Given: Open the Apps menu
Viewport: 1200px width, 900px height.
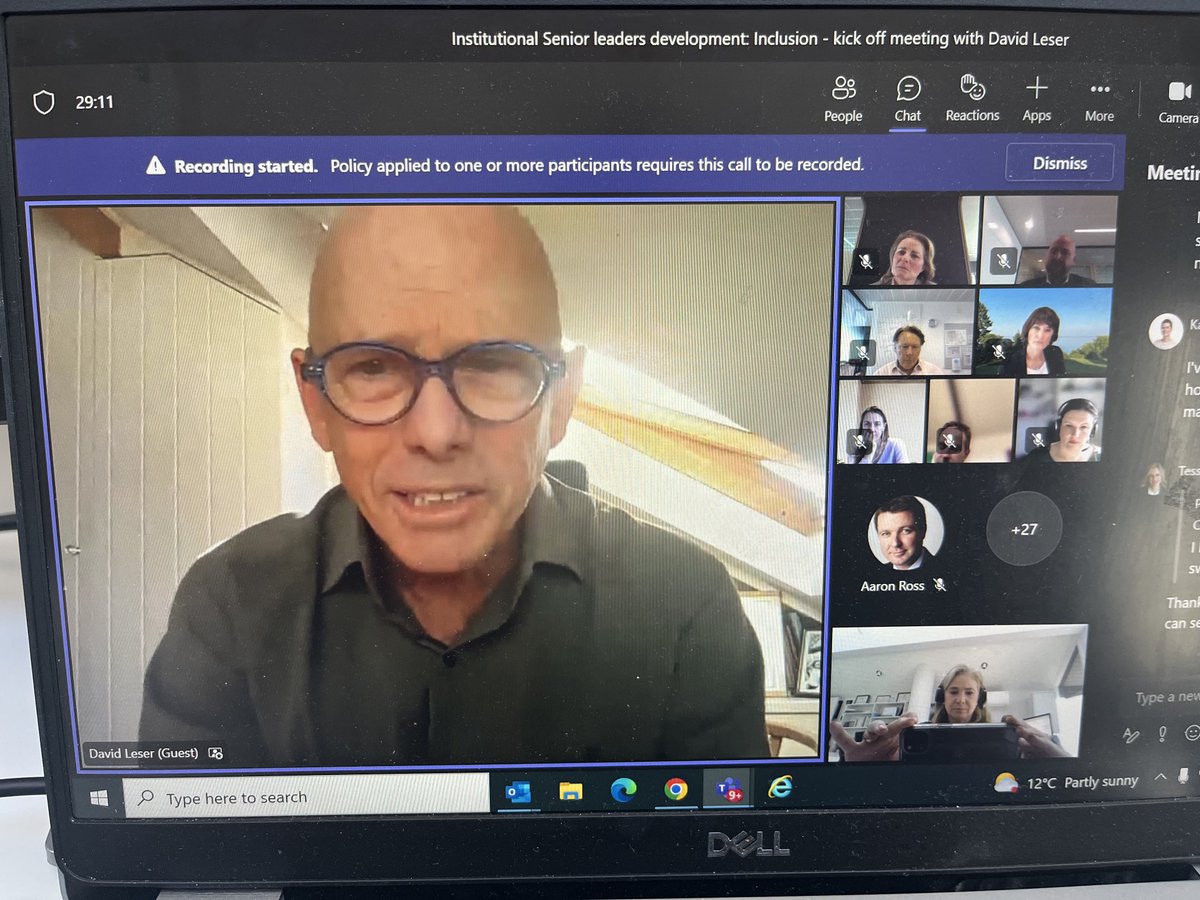Looking at the screenshot, I should pyautogui.click(x=1037, y=100).
